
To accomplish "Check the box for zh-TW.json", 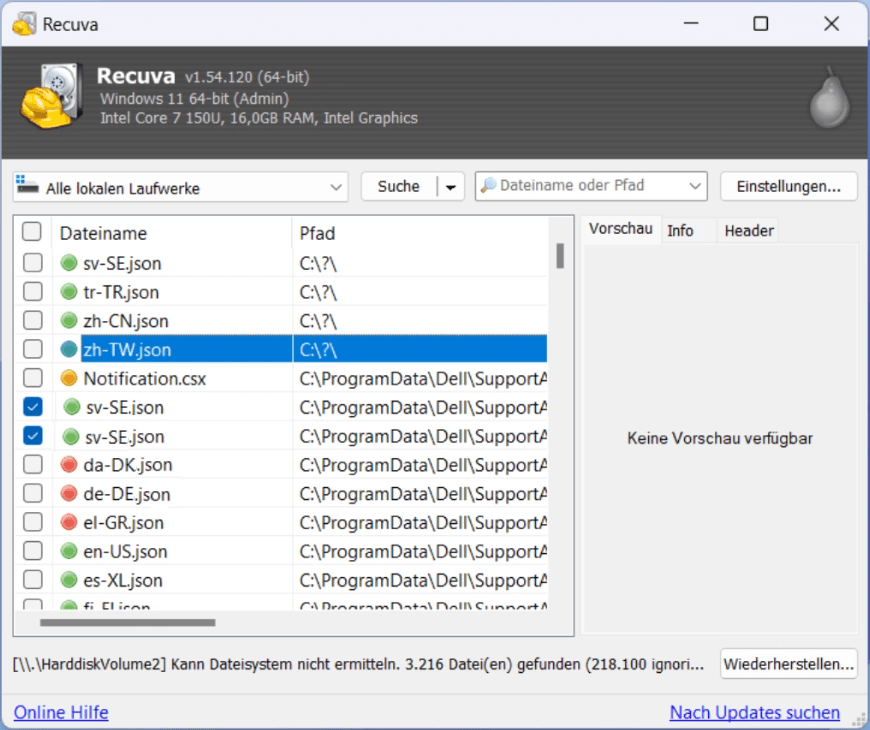I will coord(33,349).
